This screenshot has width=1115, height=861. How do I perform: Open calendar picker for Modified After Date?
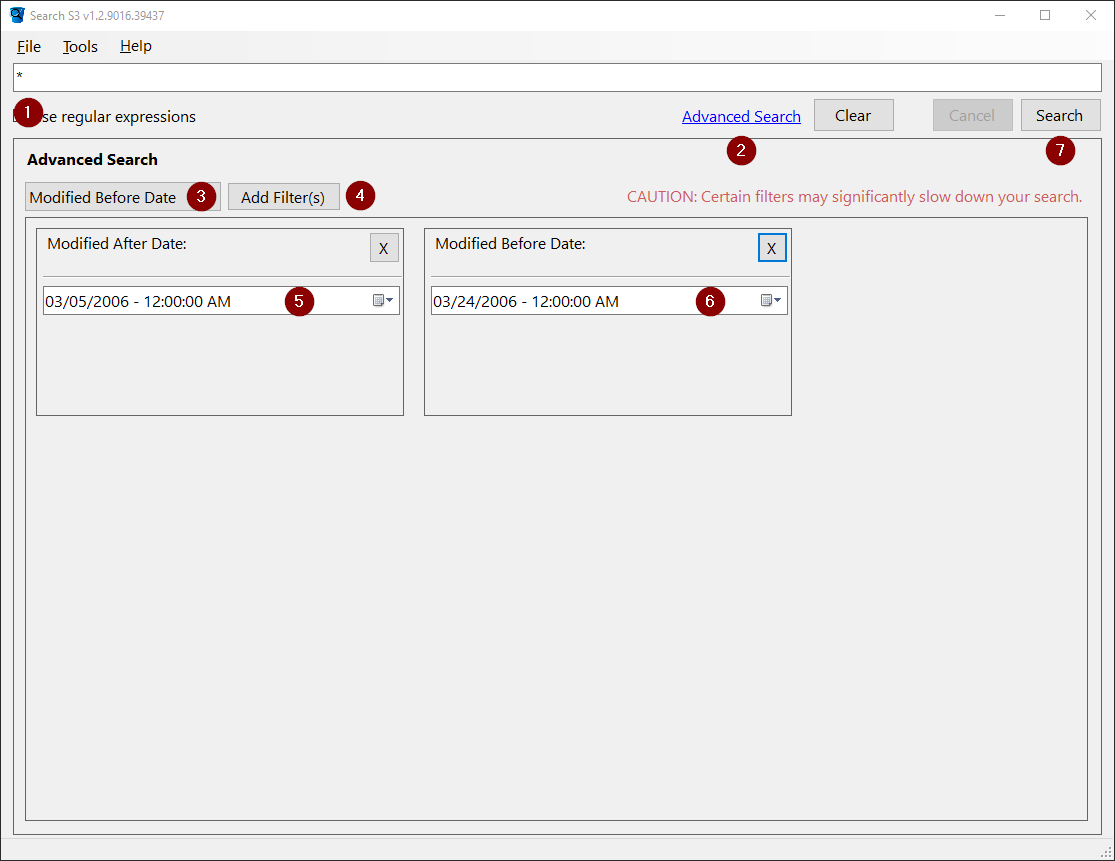pos(383,301)
